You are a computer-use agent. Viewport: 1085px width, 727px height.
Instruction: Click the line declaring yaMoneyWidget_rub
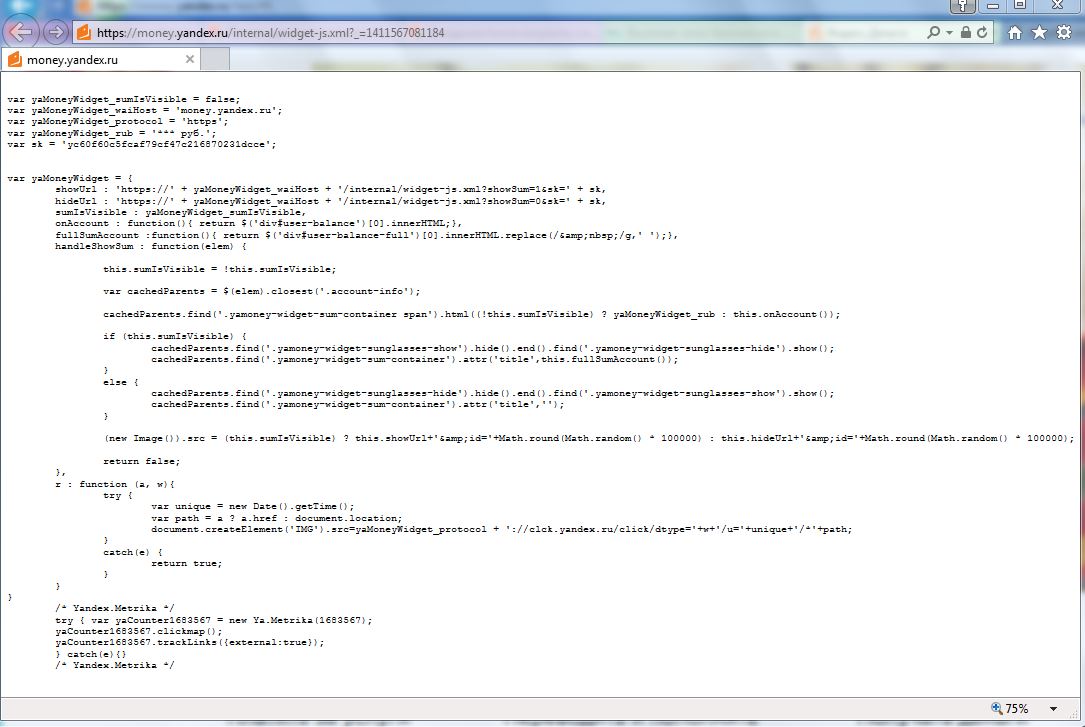[x=112, y=133]
